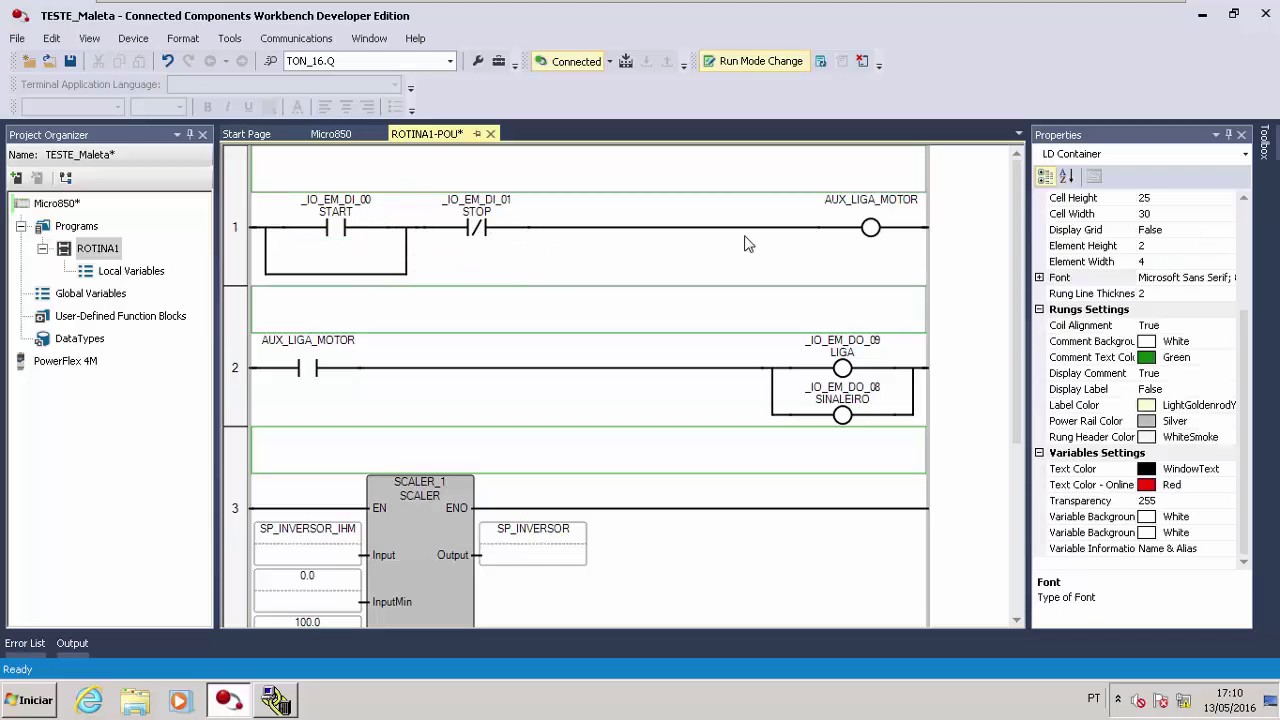Image resolution: width=1280 pixels, height=720 pixels.
Task: Click the SCALER_1 function block
Action: coord(420,551)
